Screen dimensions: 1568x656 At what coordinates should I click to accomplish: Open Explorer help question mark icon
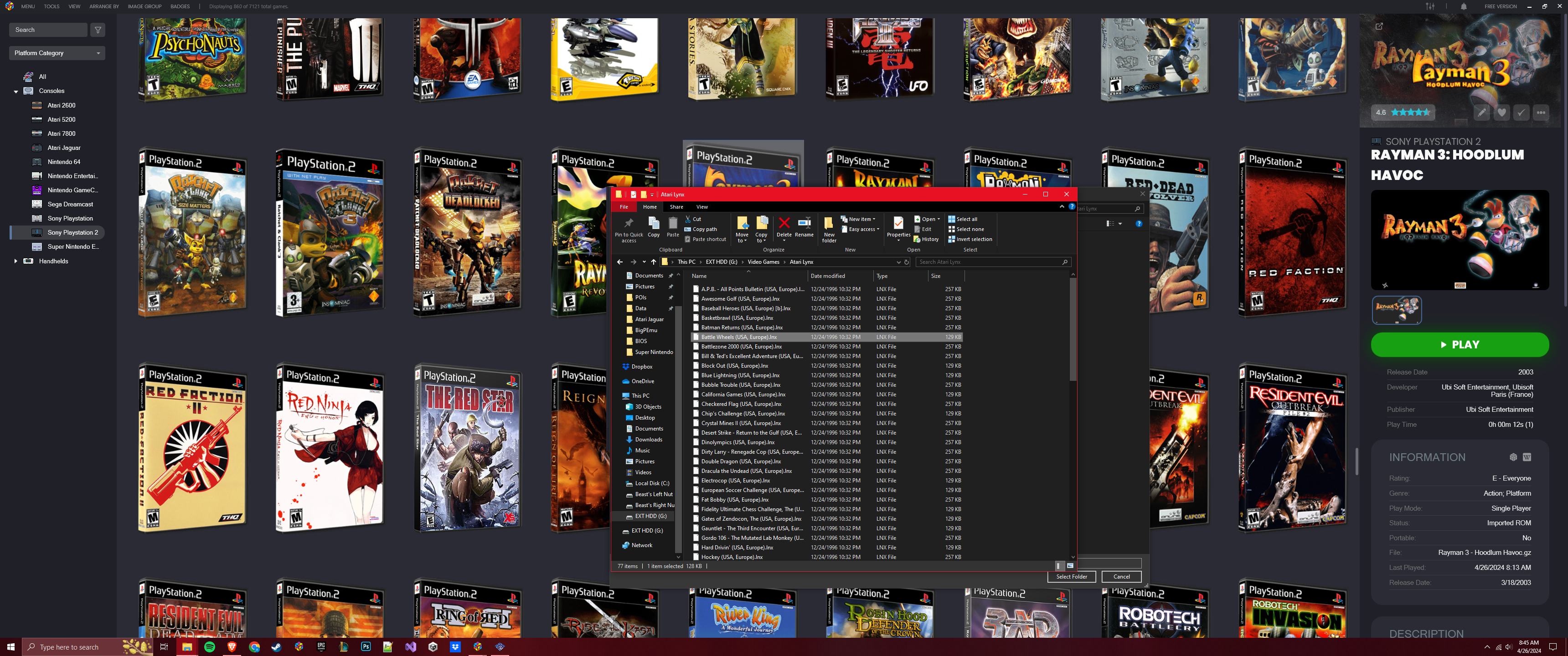(1072, 207)
